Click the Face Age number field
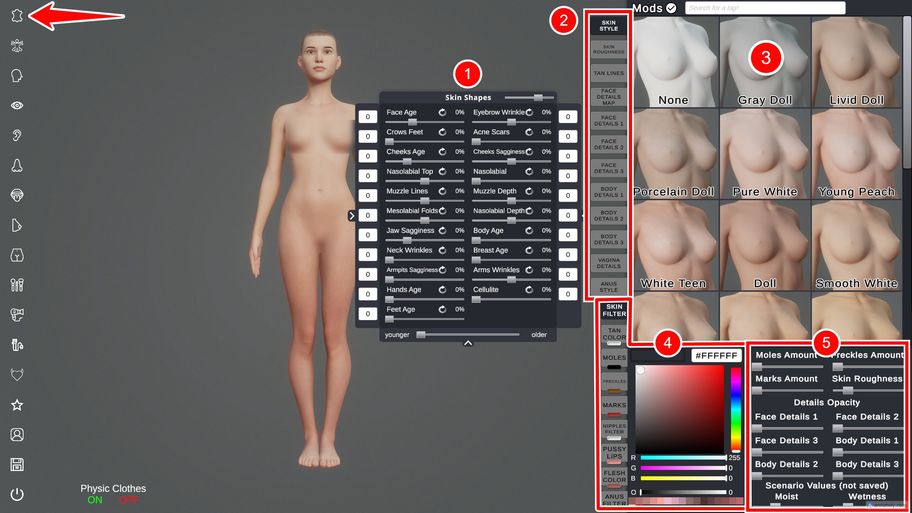 [368, 117]
